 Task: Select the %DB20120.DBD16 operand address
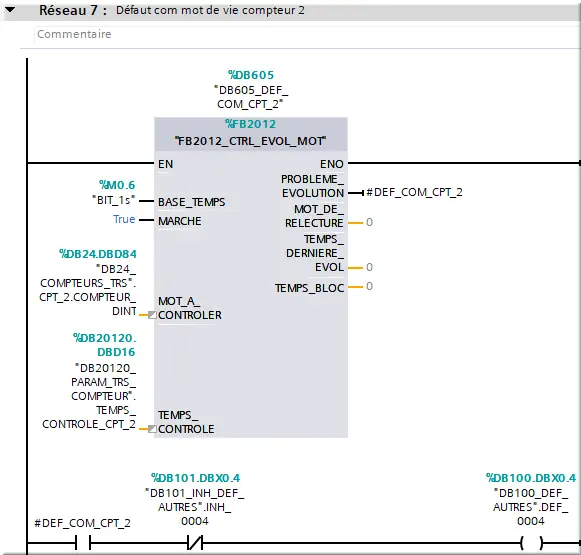pos(105,345)
